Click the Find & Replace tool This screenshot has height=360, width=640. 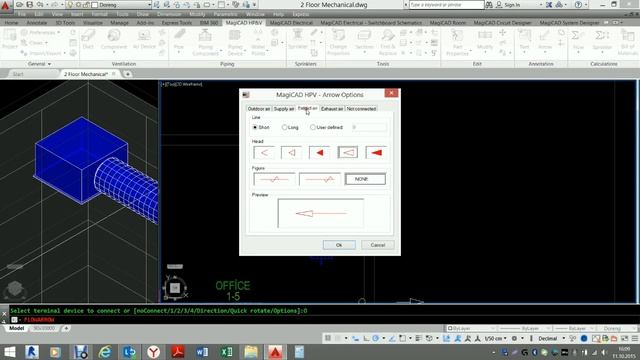click(x=388, y=42)
